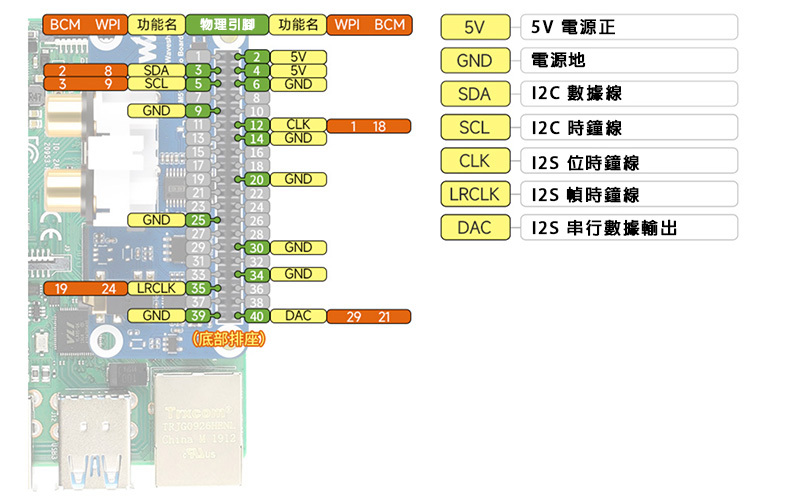Click the green pin 34 label
Screen dimensions: 800x500
[x=257, y=275]
